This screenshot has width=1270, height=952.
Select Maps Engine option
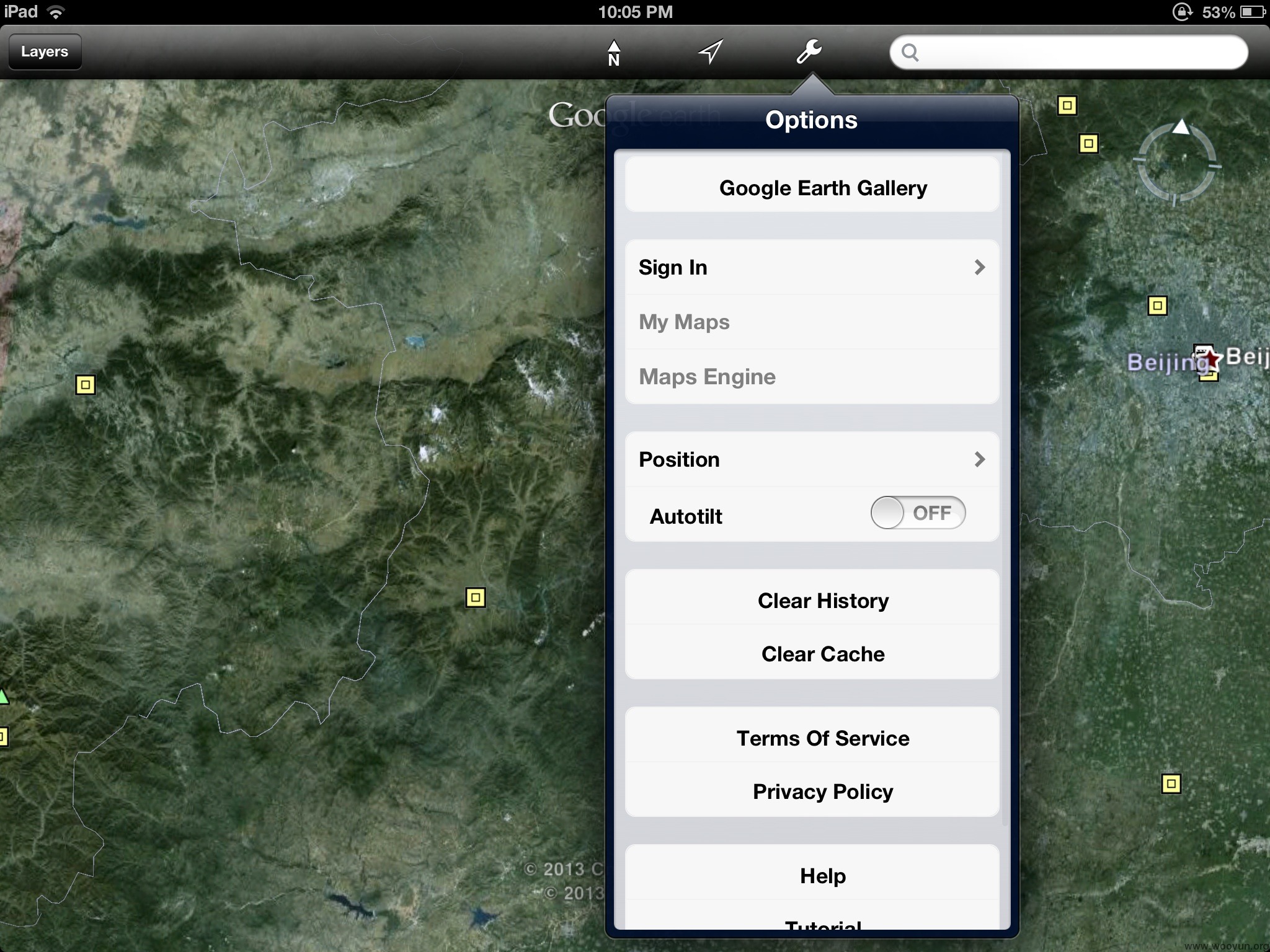tap(812, 377)
